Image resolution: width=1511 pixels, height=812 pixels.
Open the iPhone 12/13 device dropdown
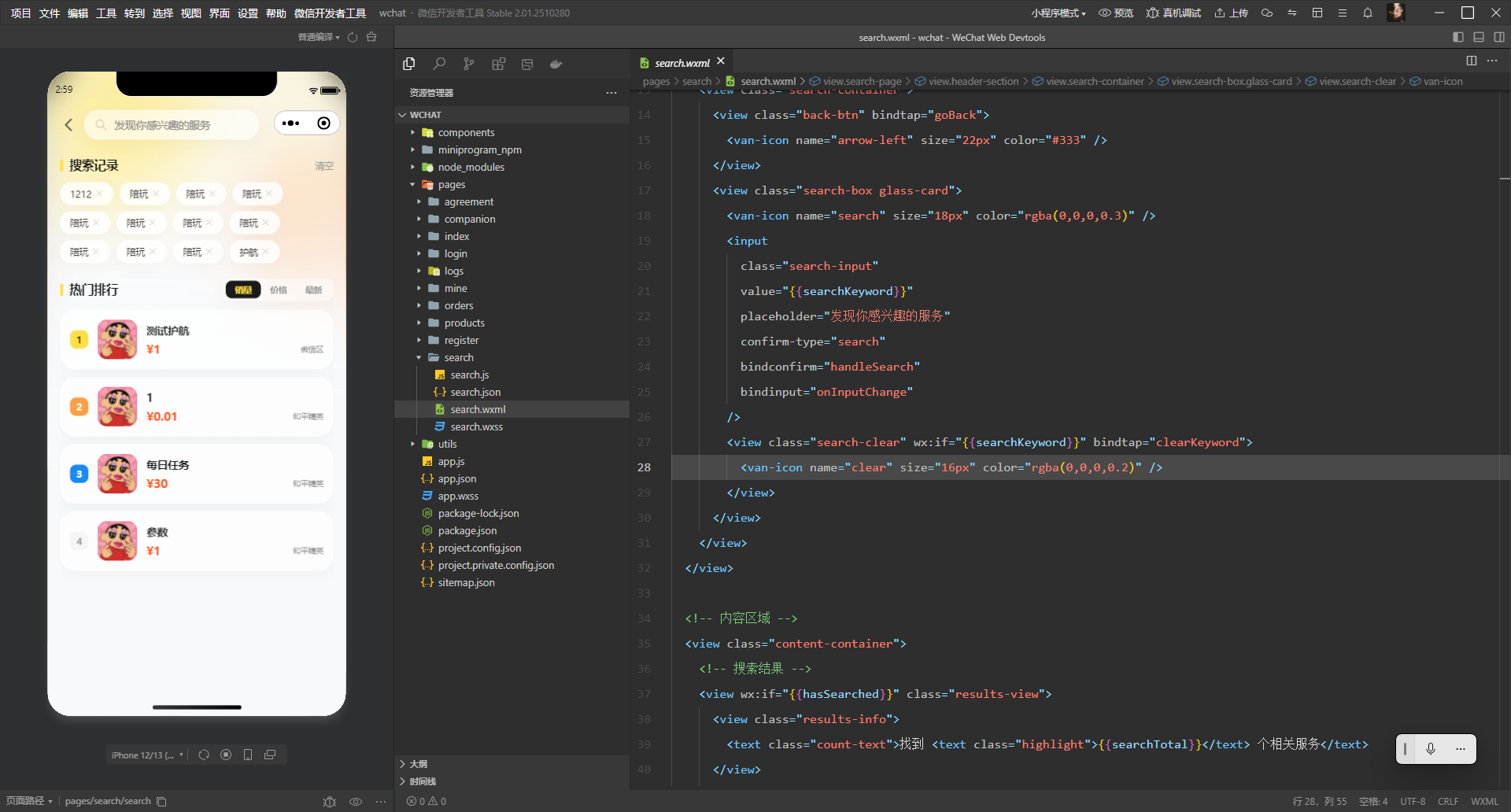[x=147, y=755]
